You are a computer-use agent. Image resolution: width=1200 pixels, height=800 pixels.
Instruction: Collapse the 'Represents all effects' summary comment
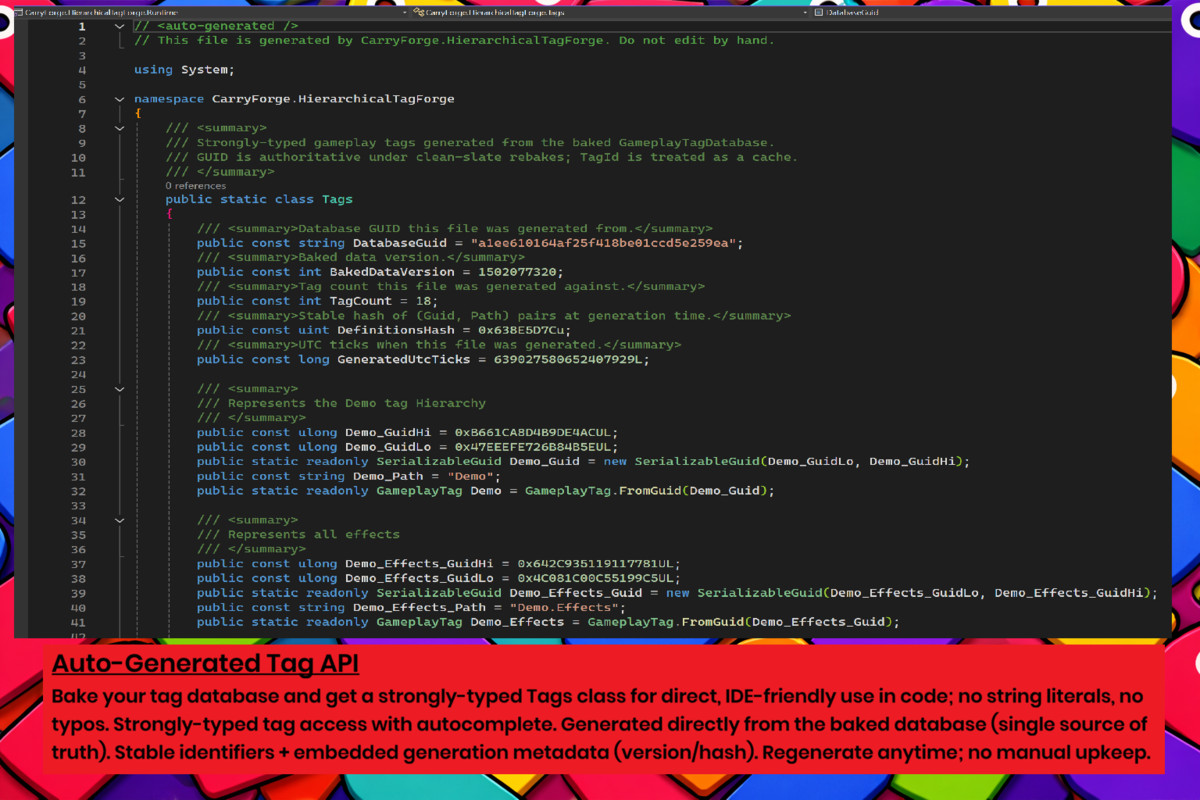[x=120, y=520]
